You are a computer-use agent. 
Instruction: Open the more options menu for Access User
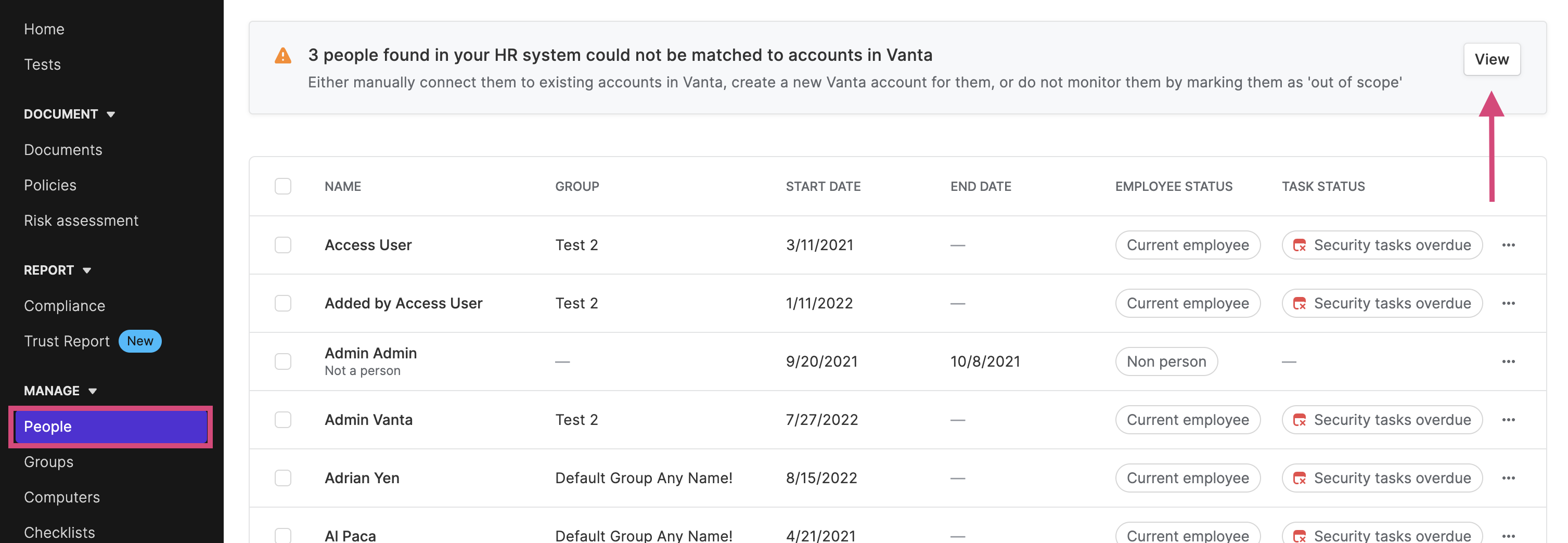(1508, 245)
